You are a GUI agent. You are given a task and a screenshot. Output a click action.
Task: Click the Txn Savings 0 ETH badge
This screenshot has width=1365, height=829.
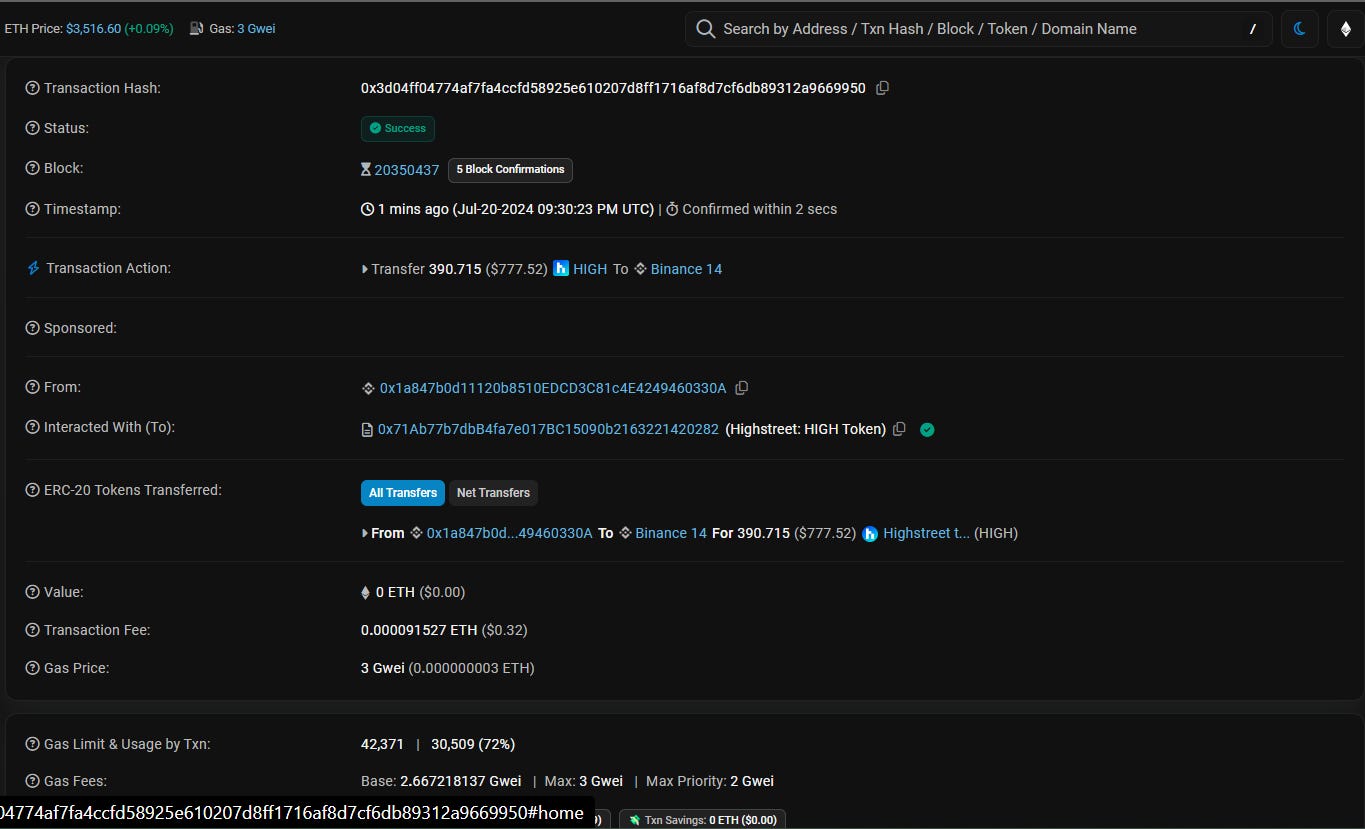[702, 820]
